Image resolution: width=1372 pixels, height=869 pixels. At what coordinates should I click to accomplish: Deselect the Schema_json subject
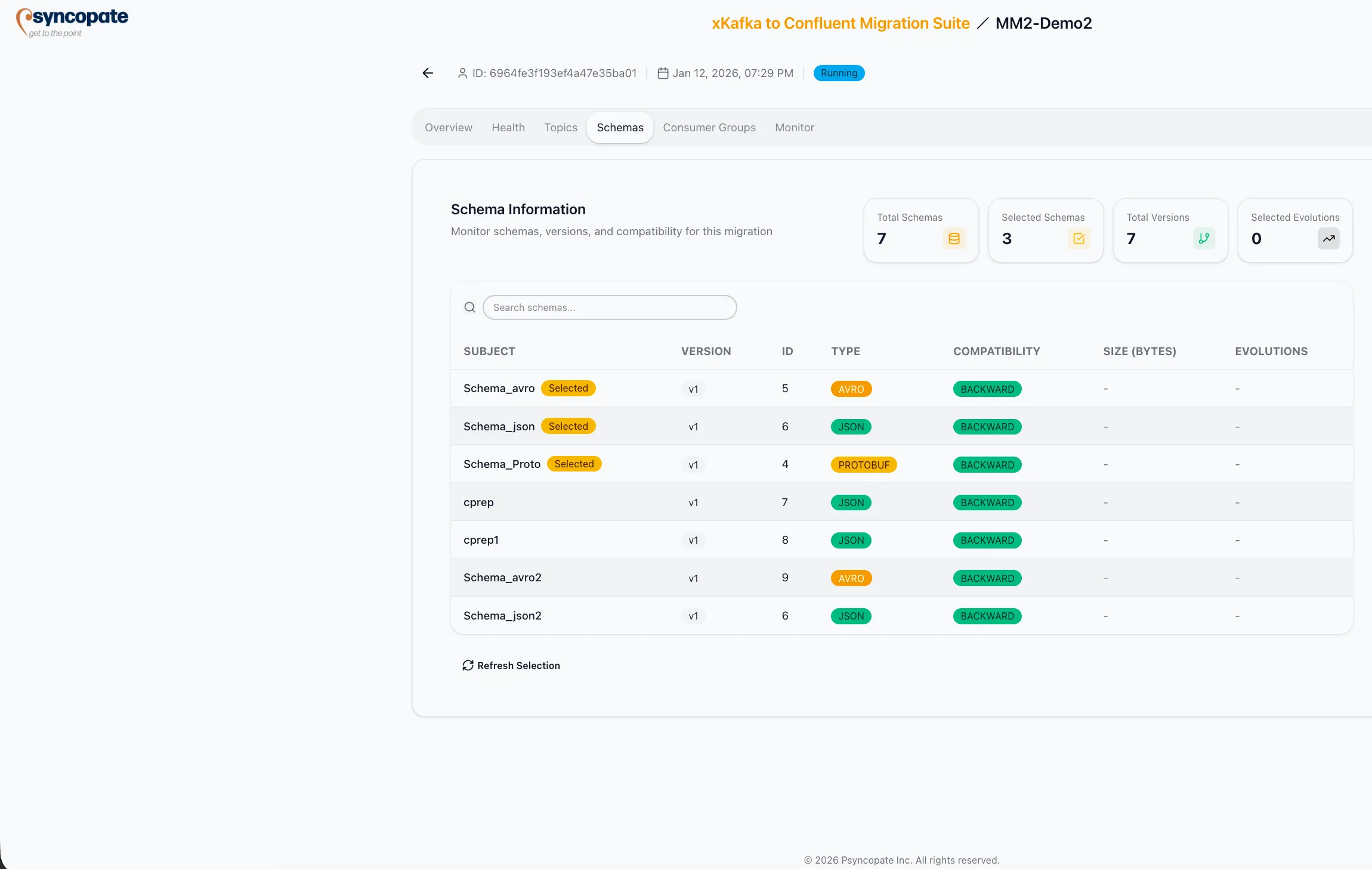click(x=568, y=426)
